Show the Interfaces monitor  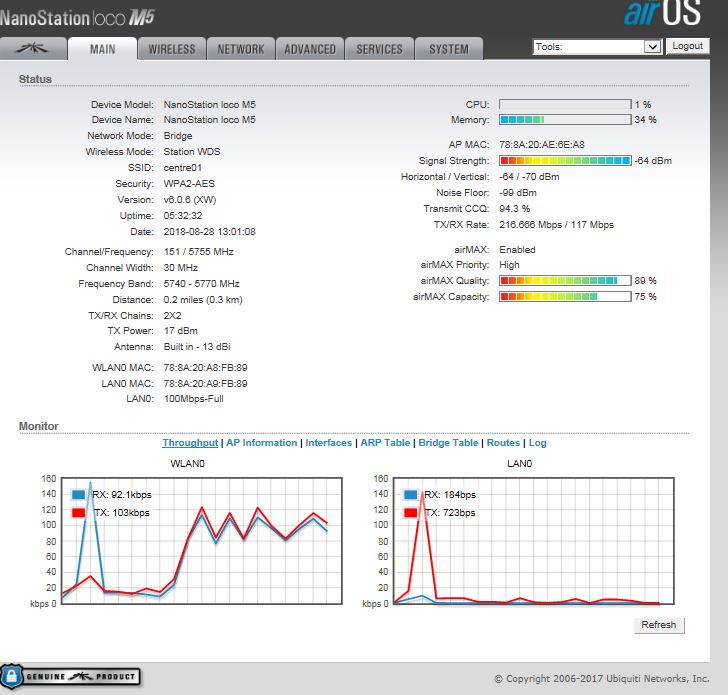329,443
